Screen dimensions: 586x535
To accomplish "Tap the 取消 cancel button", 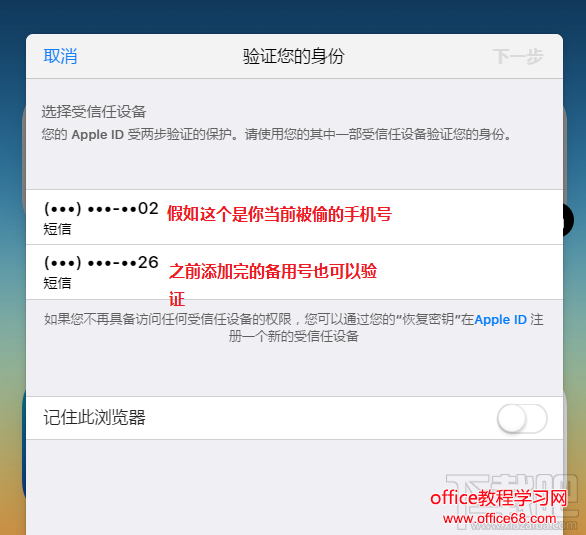I will point(60,56).
